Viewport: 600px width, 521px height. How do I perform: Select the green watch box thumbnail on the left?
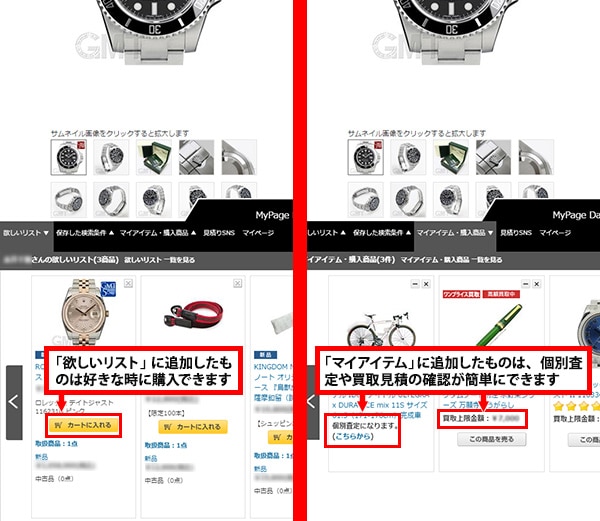[x=154, y=157]
